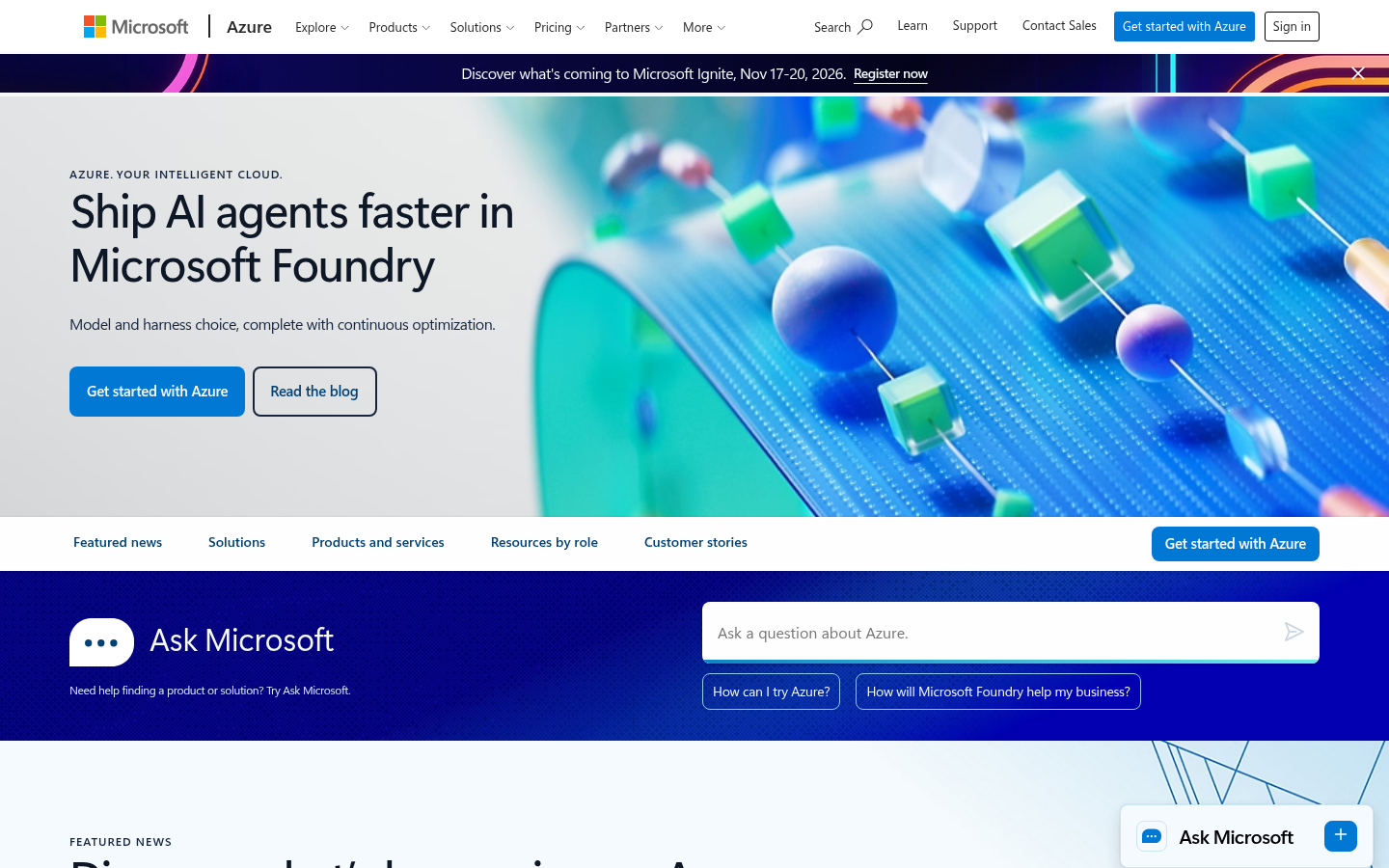Click sticky nav Get started with Azure button

(1236, 544)
